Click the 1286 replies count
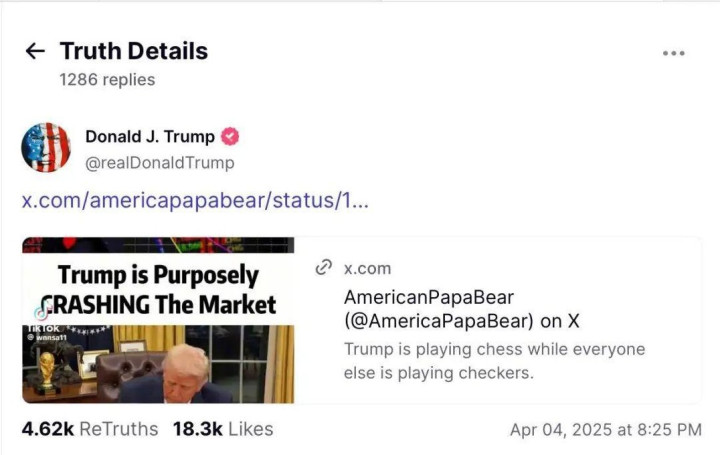 coord(107,79)
